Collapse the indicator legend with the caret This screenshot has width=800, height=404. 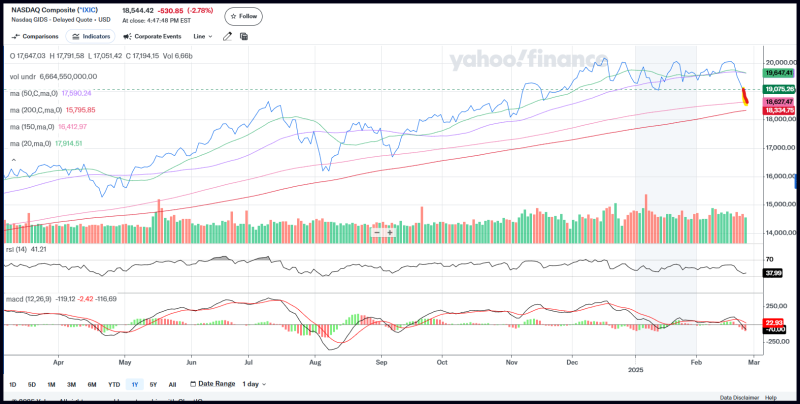[13, 161]
